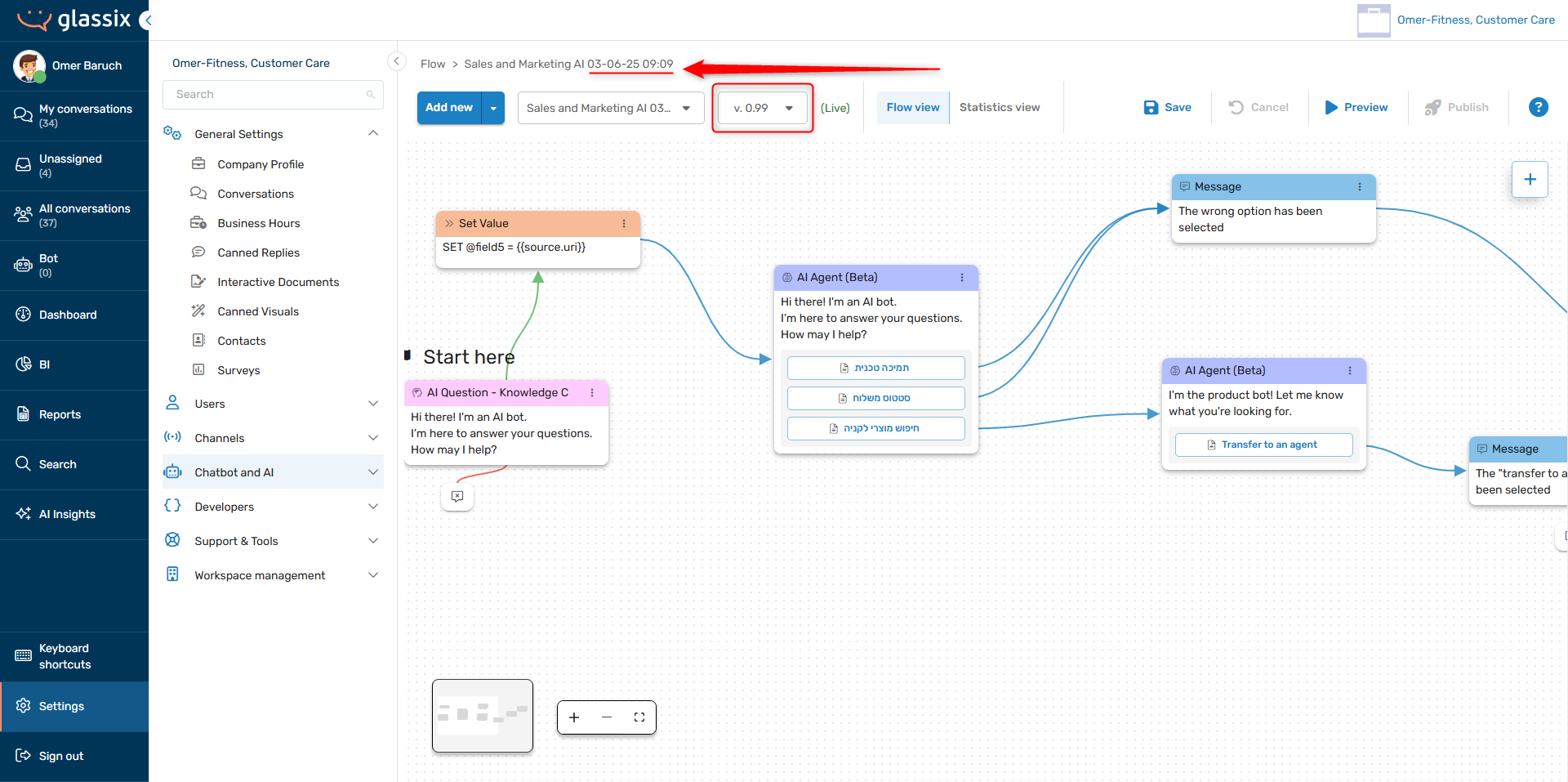The width and height of the screenshot is (1568, 782).
Task: Fit flow canvas to screen
Action: tap(639, 717)
